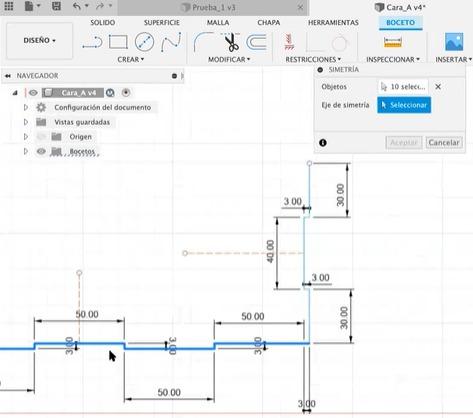This screenshot has height=418, width=473.
Task: Activate Cara_A v4 component radio button
Action: tap(126, 93)
